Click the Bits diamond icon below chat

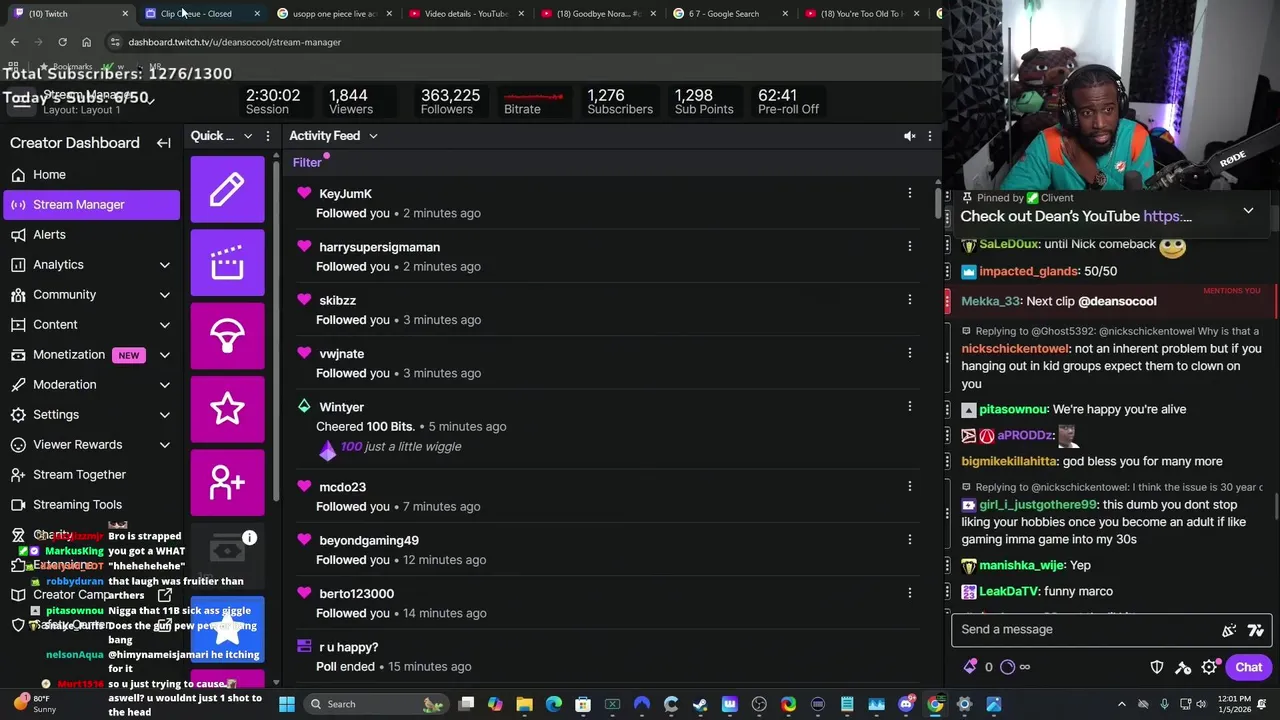point(969,667)
